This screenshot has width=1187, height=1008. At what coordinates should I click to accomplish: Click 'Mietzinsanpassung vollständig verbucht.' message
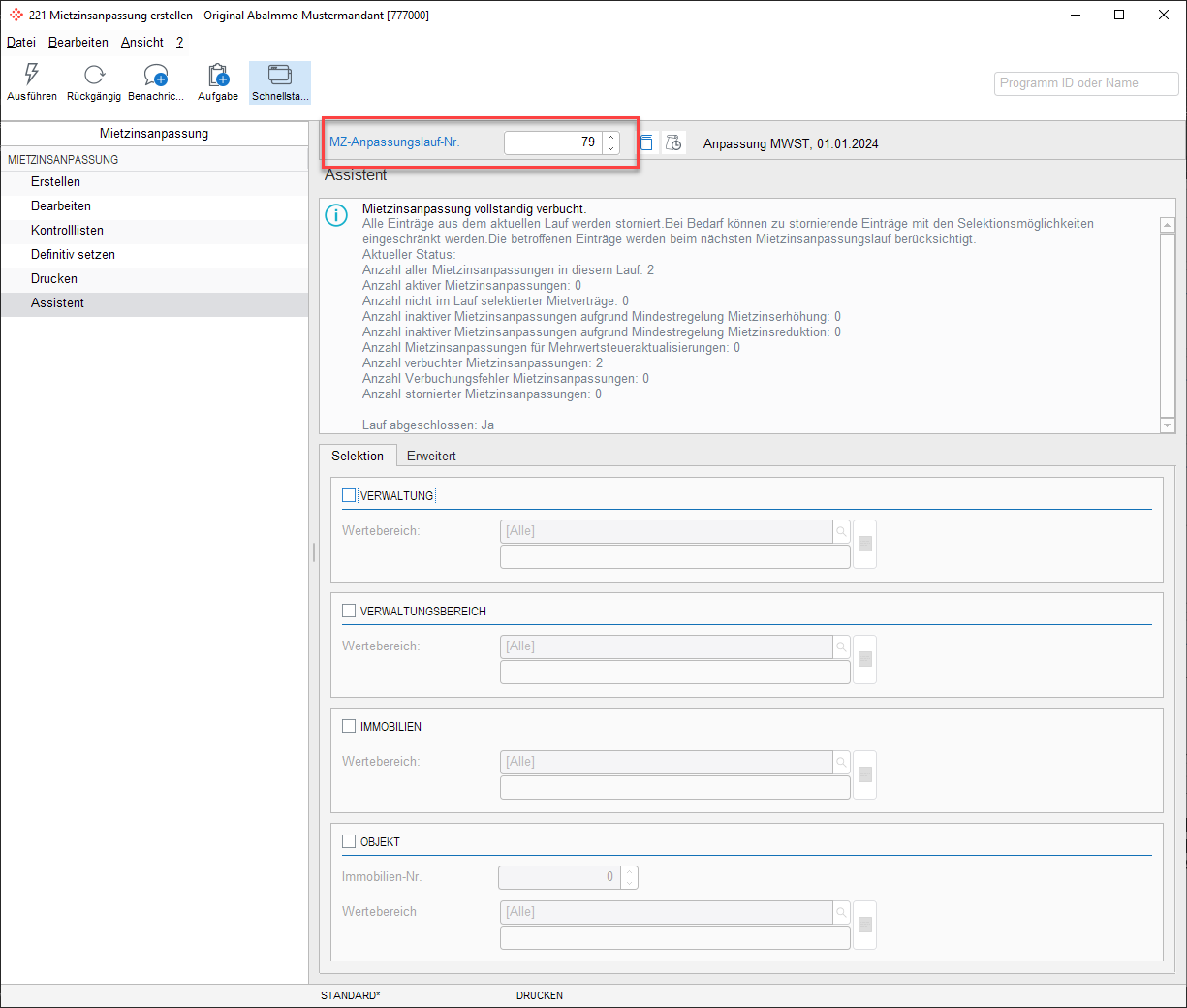474,208
